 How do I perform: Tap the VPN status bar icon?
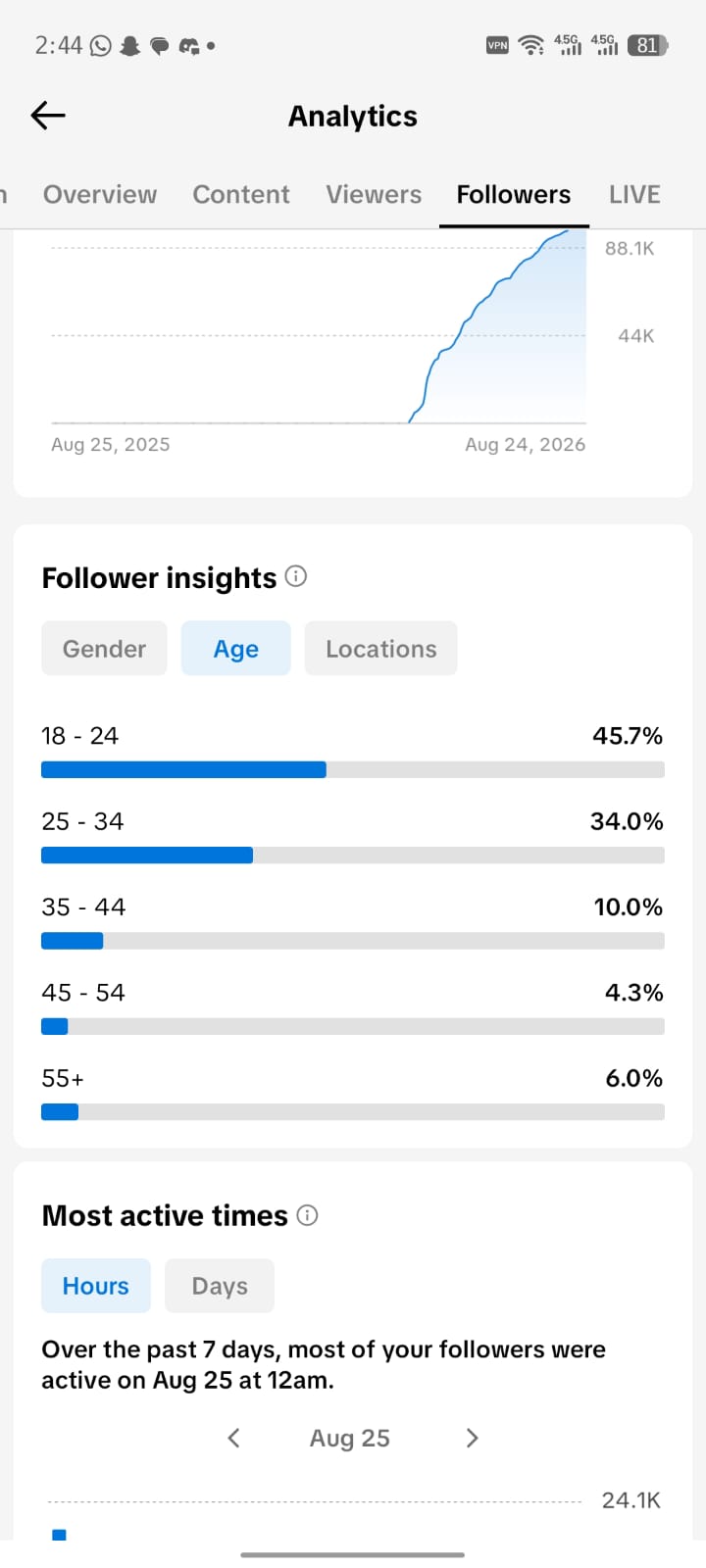pyautogui.click(x=497, y=45)
